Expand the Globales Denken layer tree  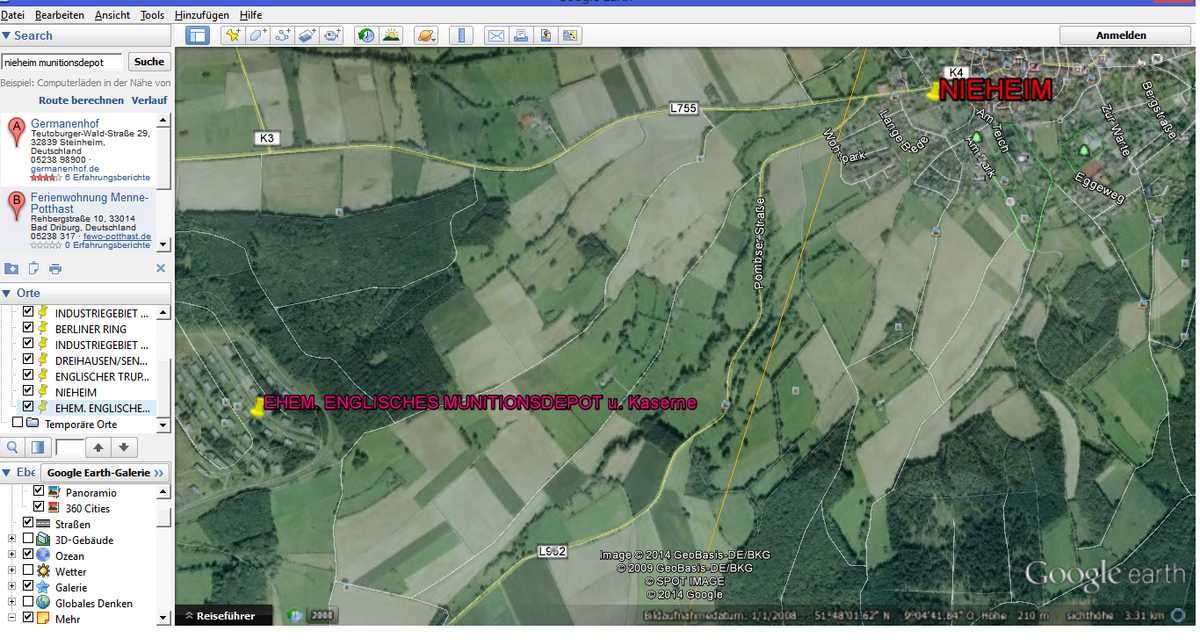click(11, 603)
